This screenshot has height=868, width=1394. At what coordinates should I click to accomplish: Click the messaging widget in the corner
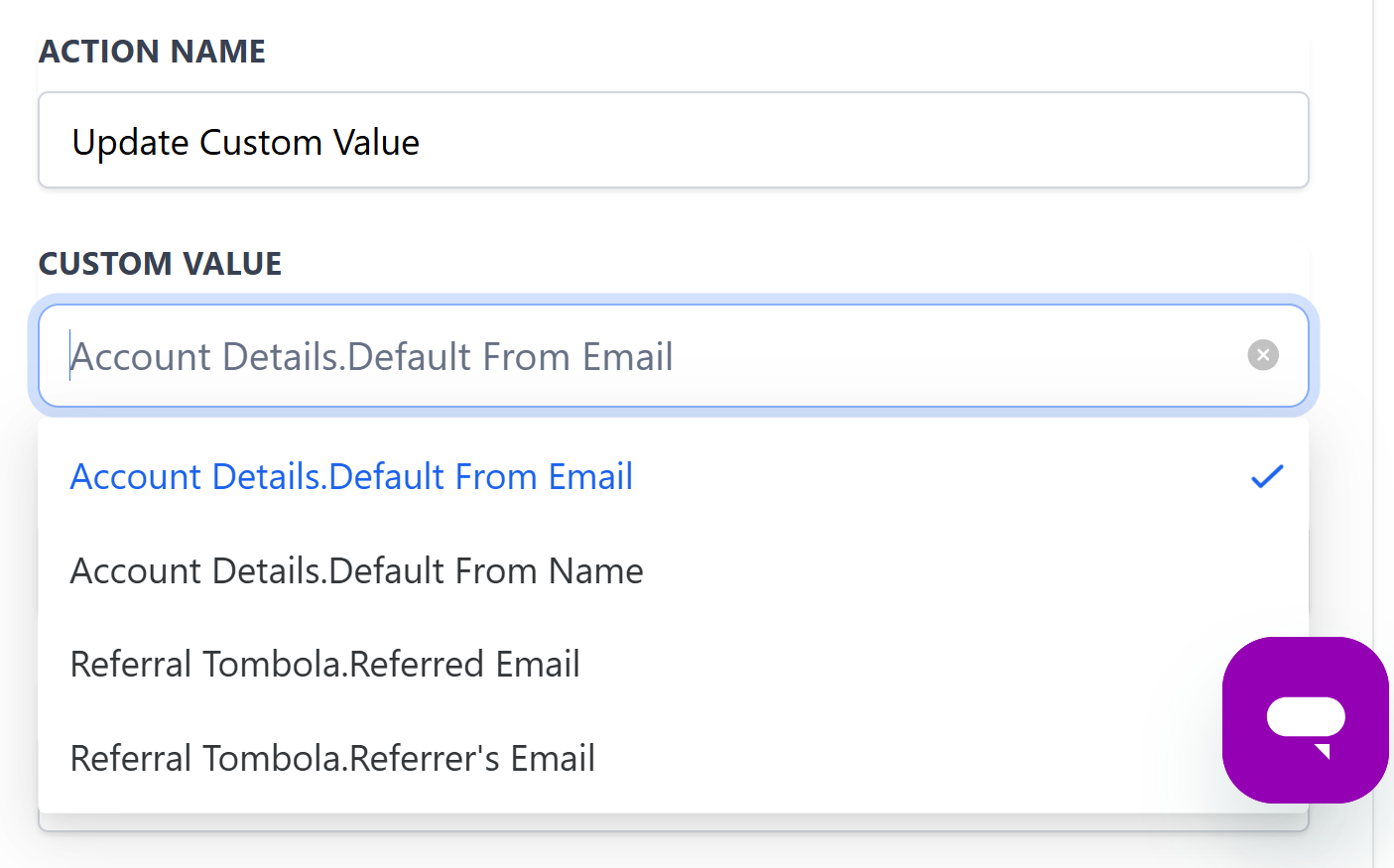coord(1306,720)
